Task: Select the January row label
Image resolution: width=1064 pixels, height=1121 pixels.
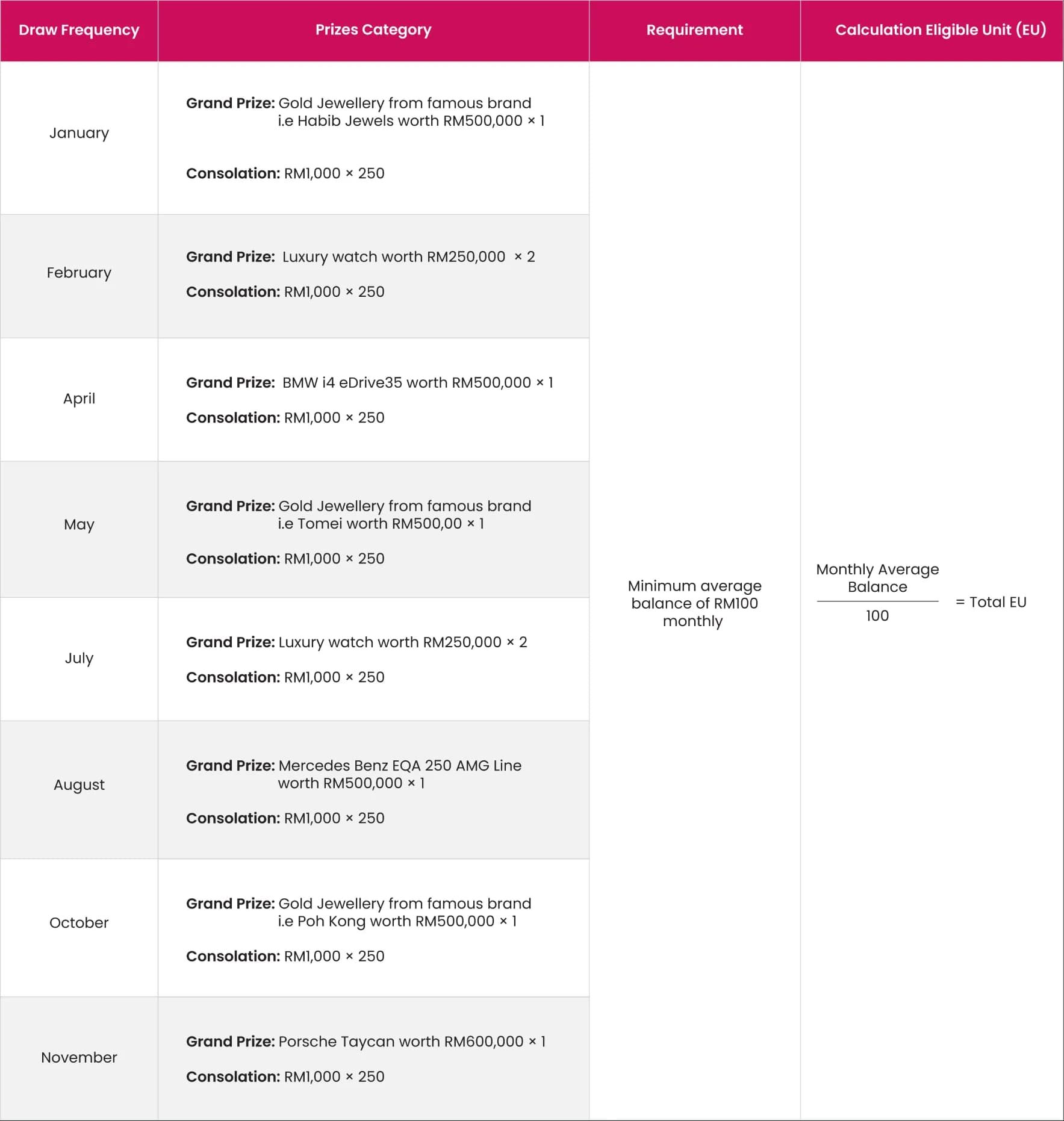Action: pyautogui.click(x=79, y=133)
